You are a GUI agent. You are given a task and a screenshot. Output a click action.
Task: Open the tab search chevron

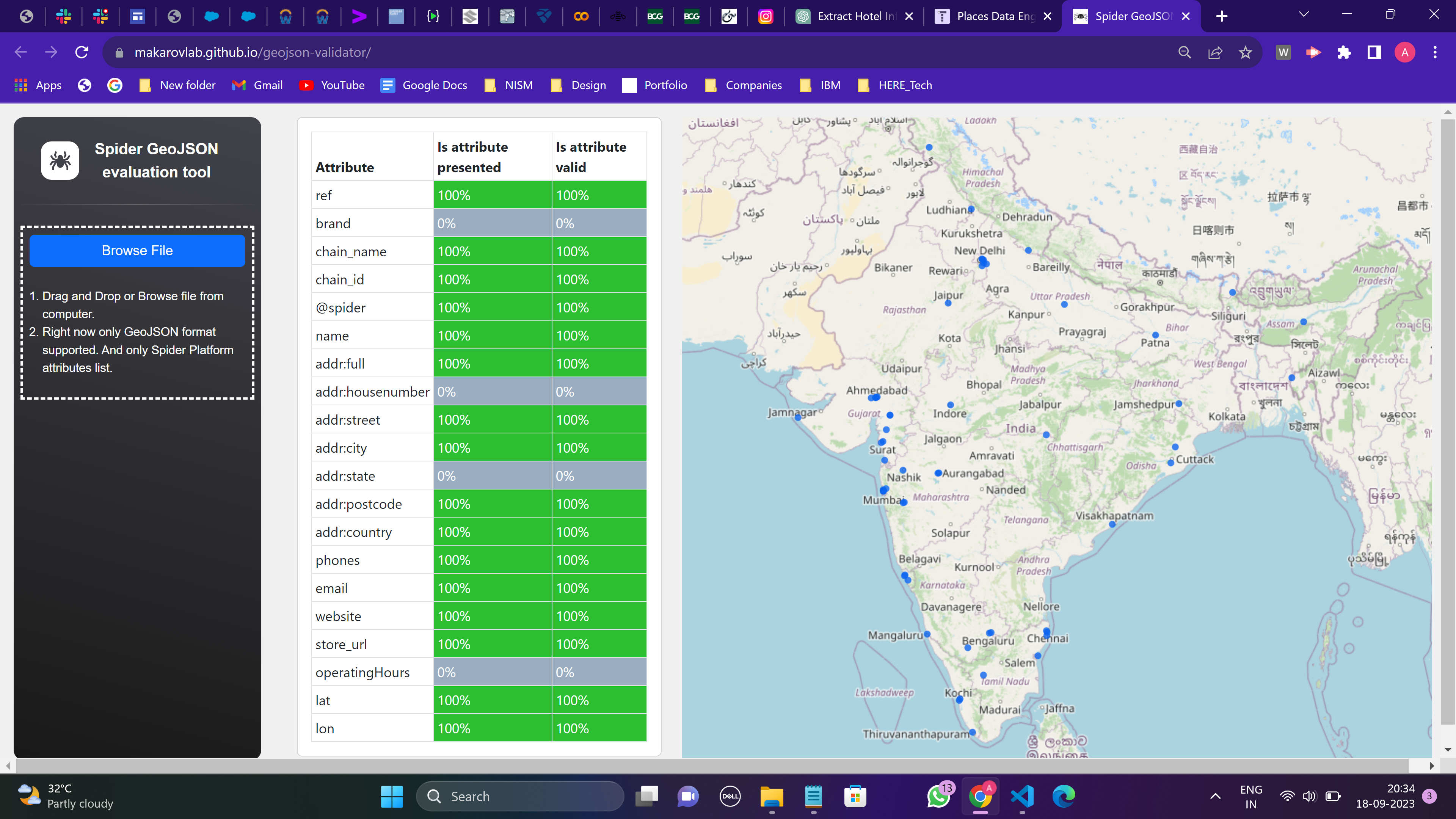pyautogui.click(x=1304, y=15)
